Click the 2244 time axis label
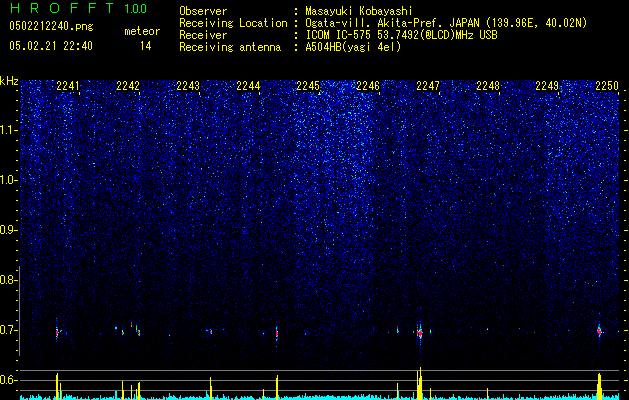The height and width of the screenshot is (400, 629). pyautogui.click(x=248, y=86)
